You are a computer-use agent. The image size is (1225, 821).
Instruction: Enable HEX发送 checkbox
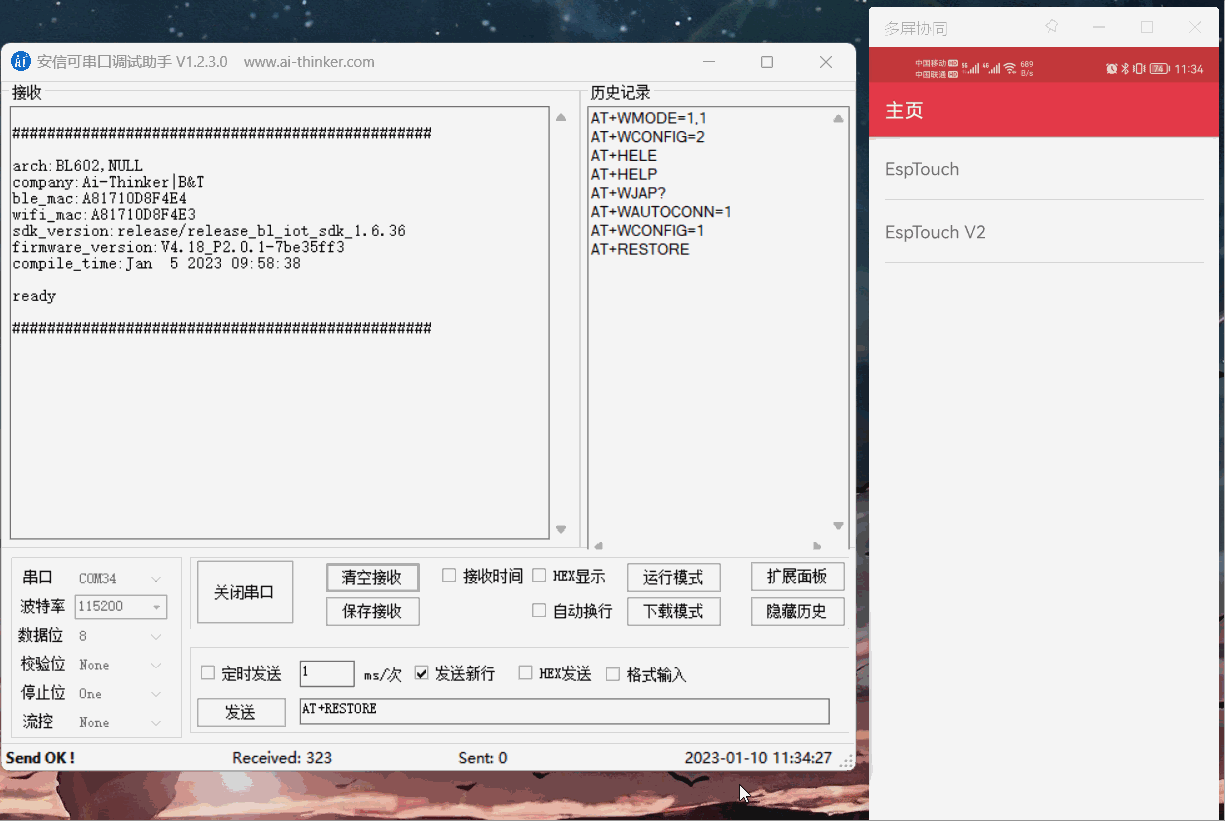point(525,673)
